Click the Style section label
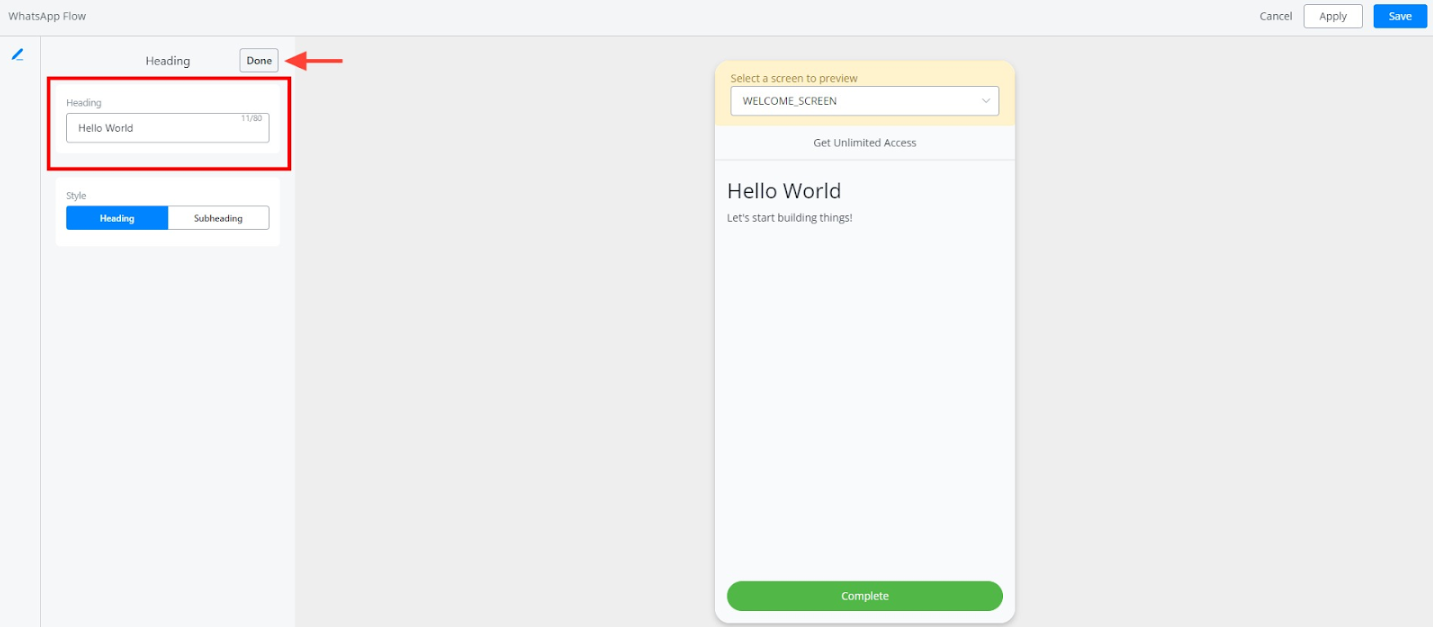The image size is (1433, 627). click(x=76, y=196)
